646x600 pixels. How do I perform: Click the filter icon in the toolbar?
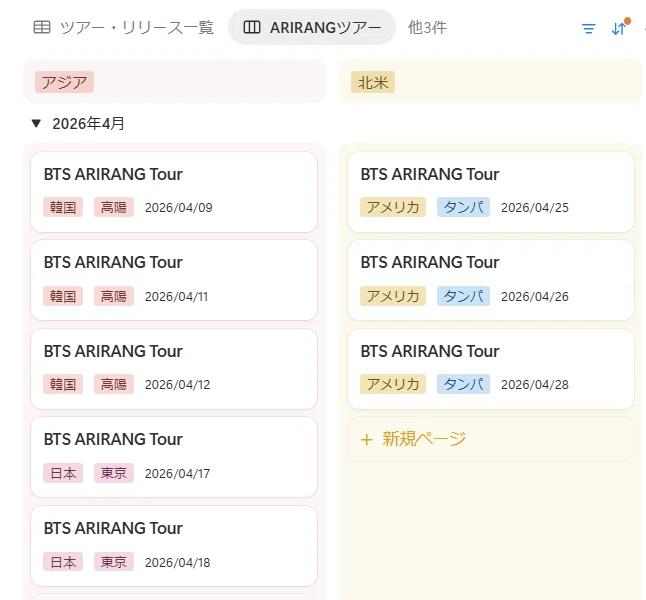coord(588,28)
